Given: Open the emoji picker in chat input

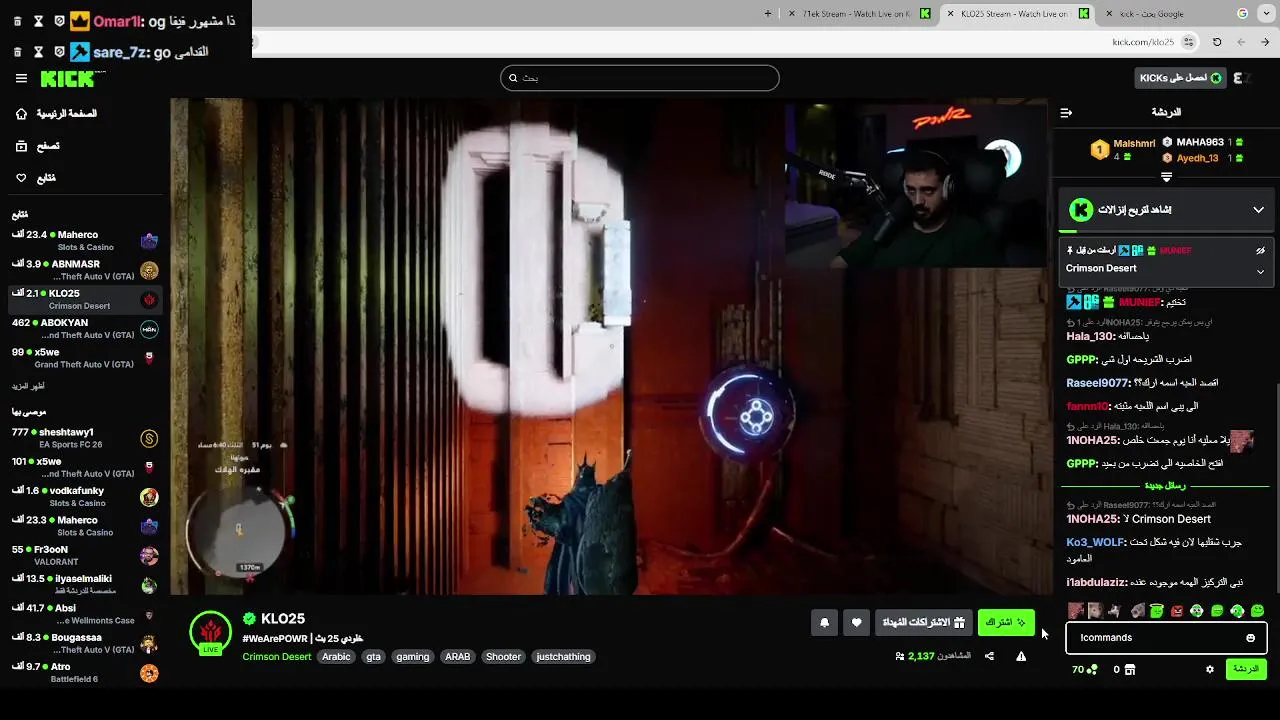Looking at the screenshot, I should [x=1250, y=638].
